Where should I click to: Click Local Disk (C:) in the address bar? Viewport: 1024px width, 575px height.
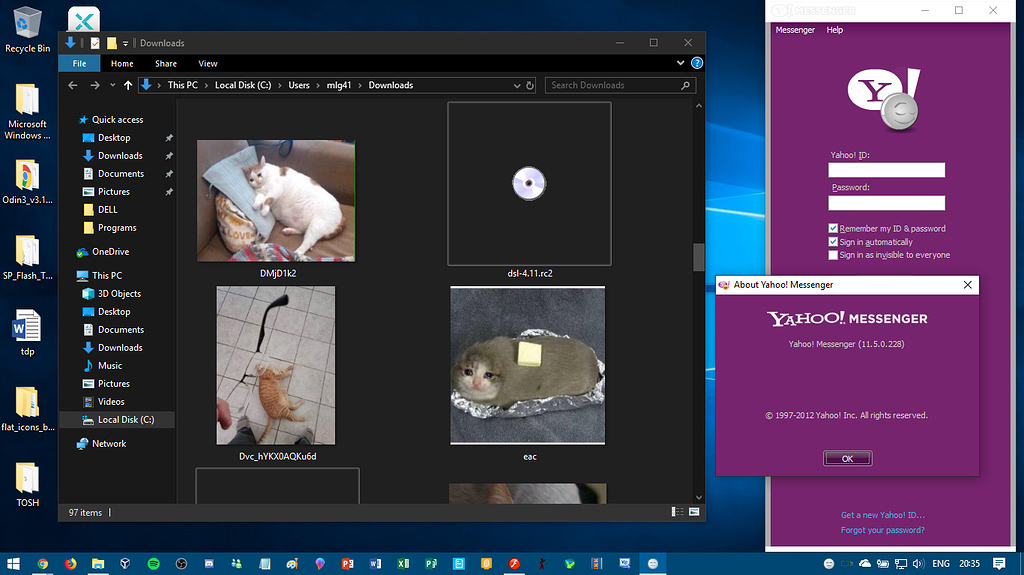(243, 85)
